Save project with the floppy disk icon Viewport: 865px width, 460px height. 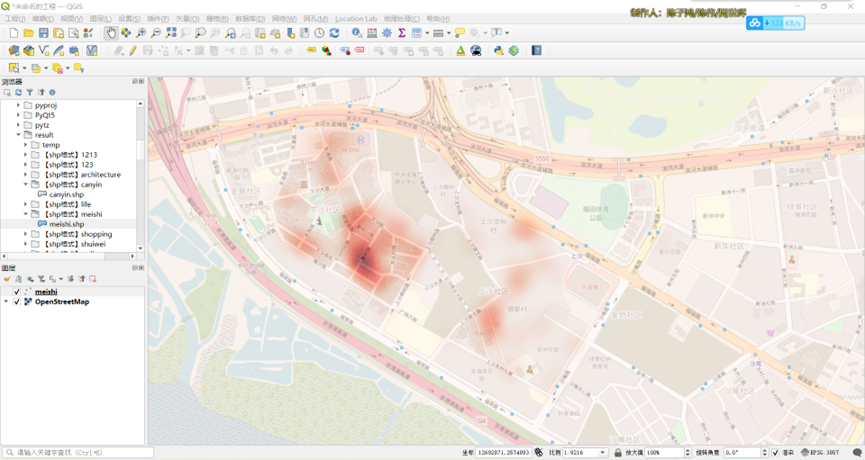tap(44, 33)
